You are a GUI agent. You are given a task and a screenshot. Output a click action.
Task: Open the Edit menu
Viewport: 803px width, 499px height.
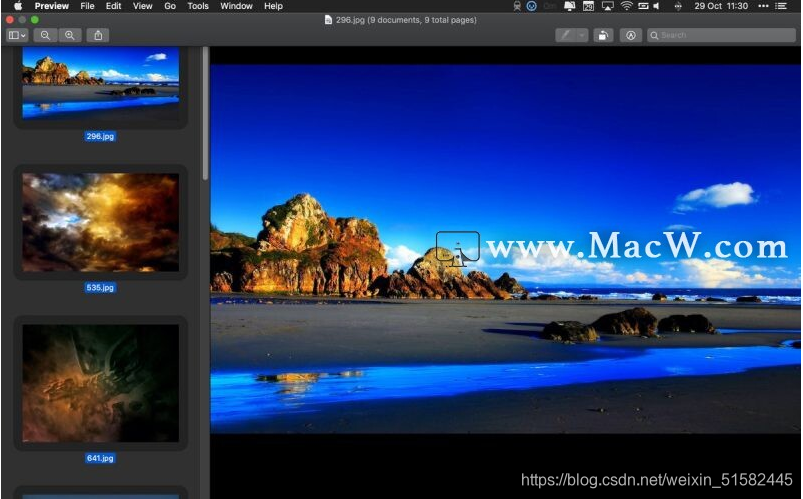(x=114, y=6)
